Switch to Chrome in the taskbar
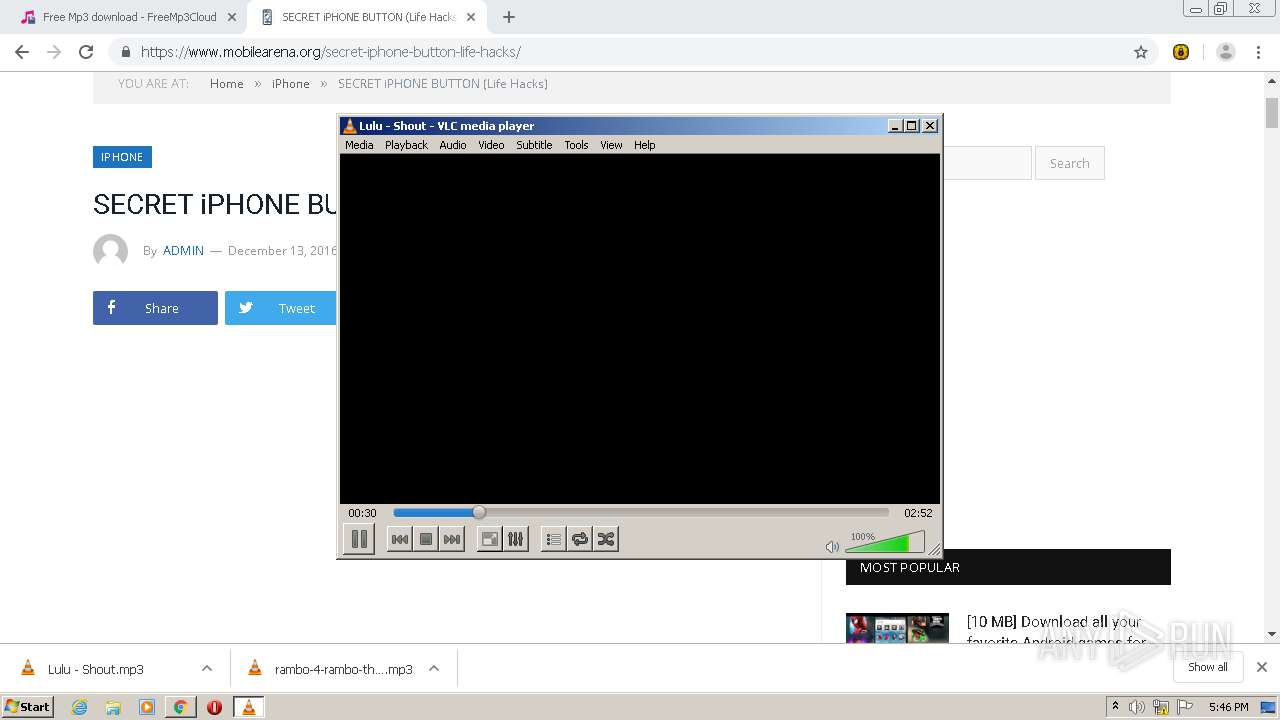The height and width of the screenshot is (720, 1280). coord(180,707)
